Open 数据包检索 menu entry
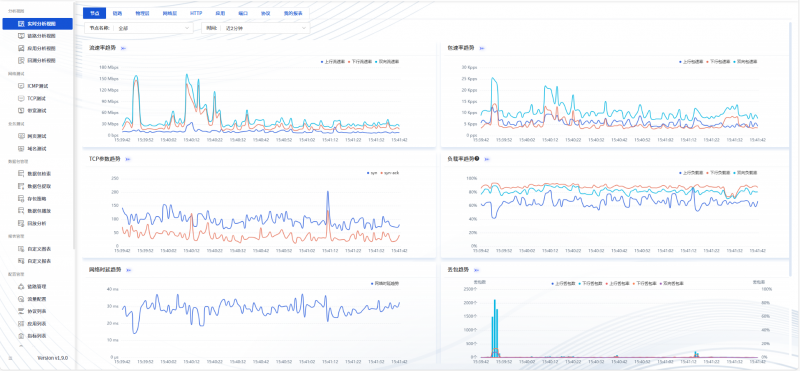The height and width of the screenshot is (371, 800). [37, 174]
